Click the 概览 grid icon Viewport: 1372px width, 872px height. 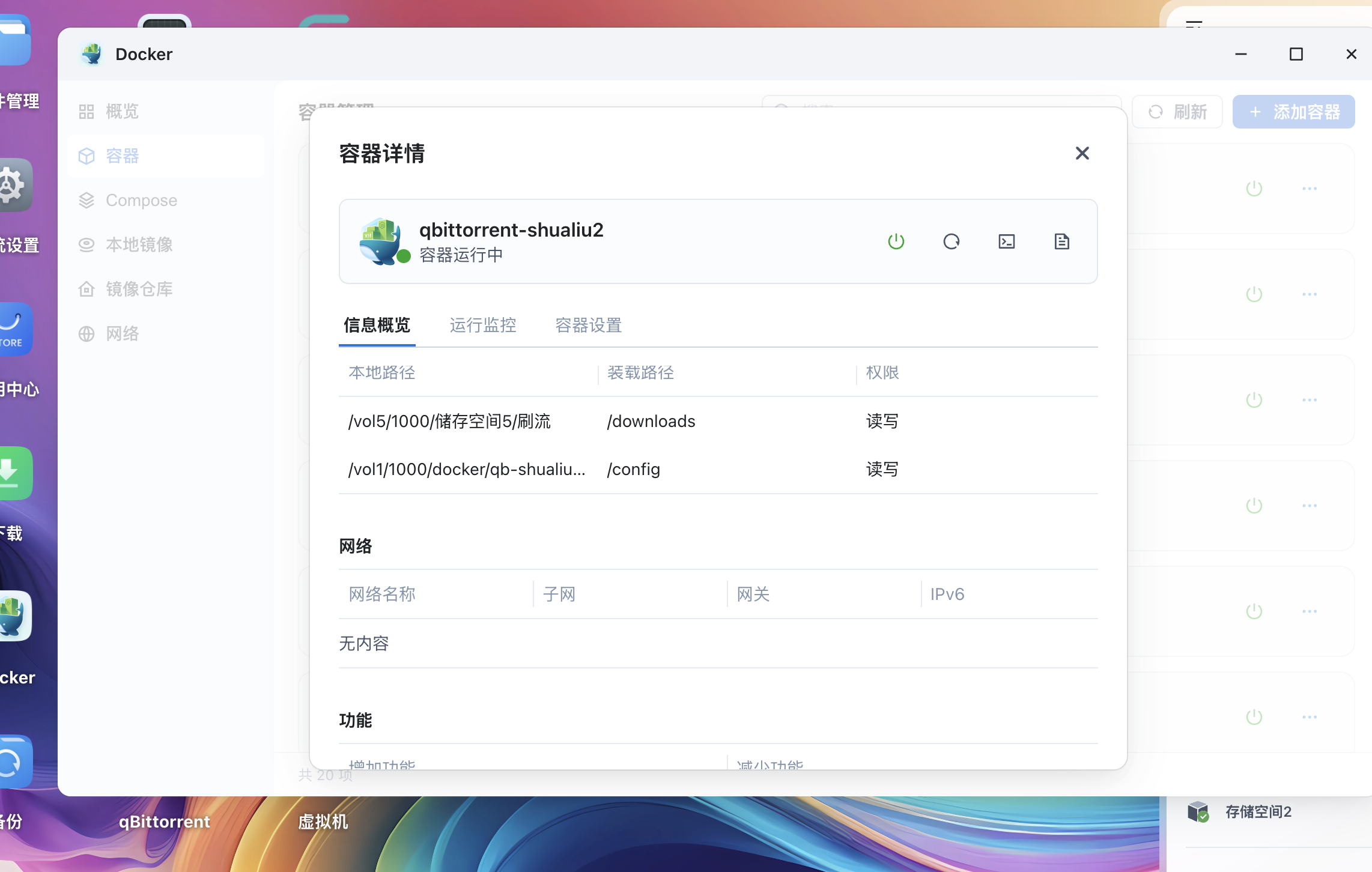tap(87, 112)
